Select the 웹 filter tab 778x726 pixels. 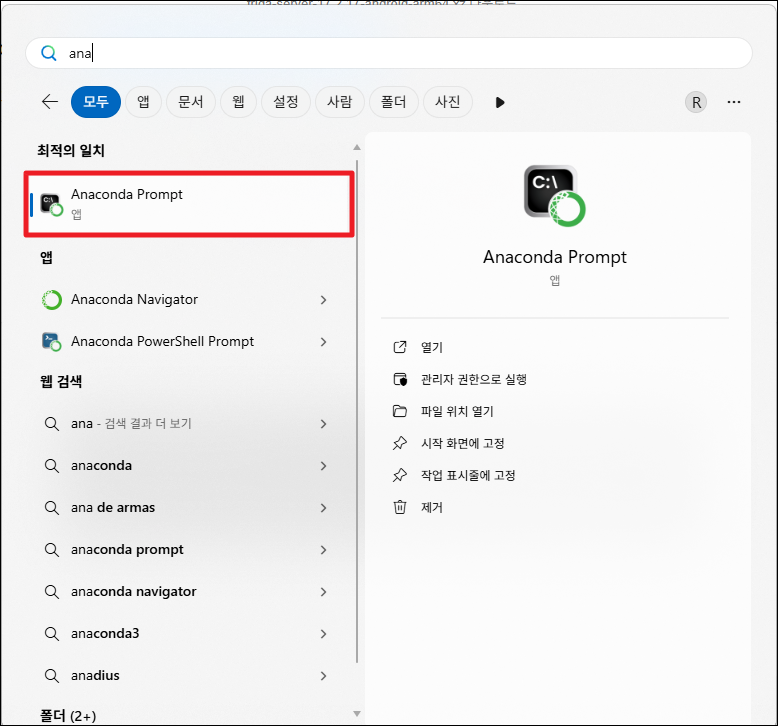click(238, 102)
